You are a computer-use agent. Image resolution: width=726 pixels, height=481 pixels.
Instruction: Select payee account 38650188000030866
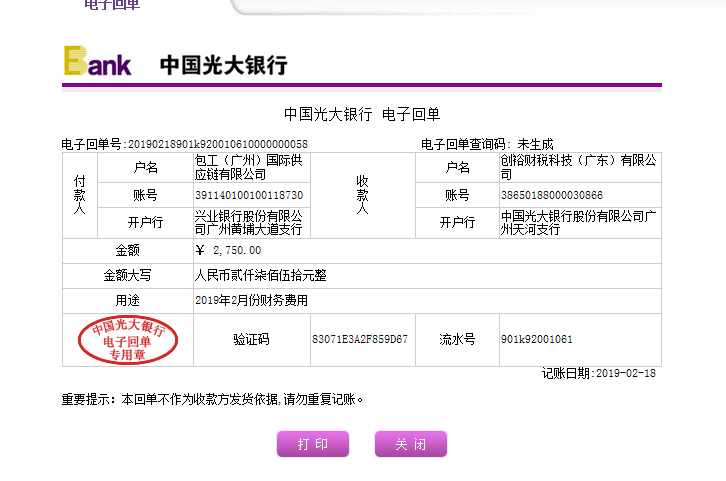pyautogui.click(x=551, y=195)
